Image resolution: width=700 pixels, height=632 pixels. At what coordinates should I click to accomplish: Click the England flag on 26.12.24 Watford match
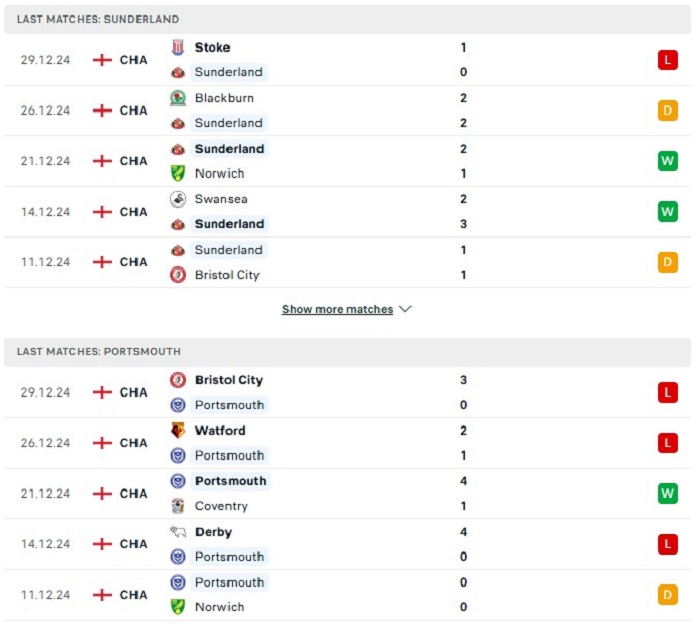click(102, 443)
